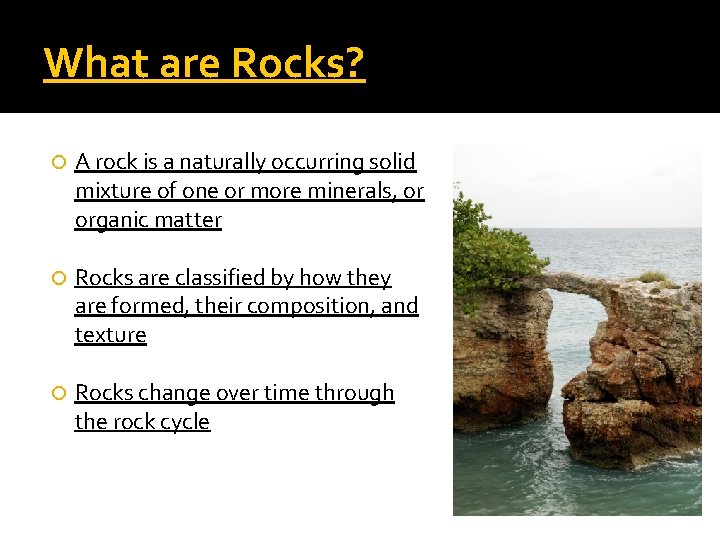Screen dimensions: 720x540
Task: Select the bullet about how rocks are classified
Action: [x=247, y=306]
